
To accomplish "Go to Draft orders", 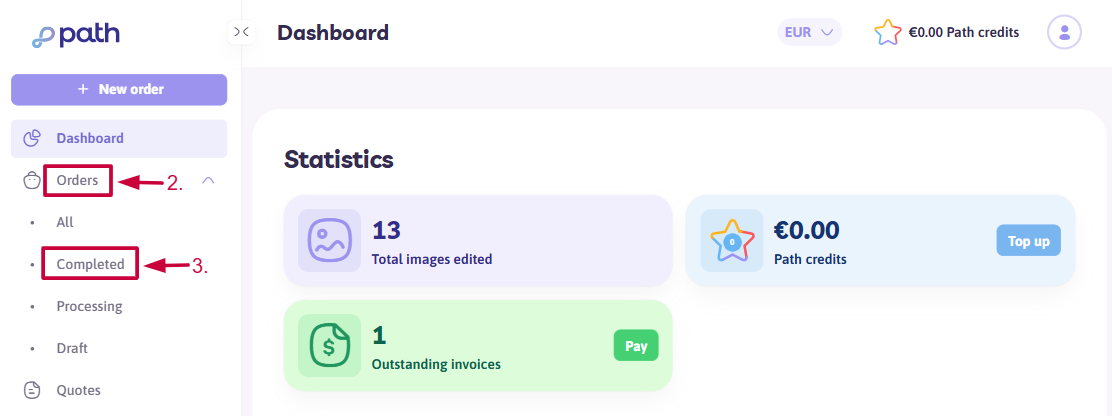I will (x=72, y=348).
